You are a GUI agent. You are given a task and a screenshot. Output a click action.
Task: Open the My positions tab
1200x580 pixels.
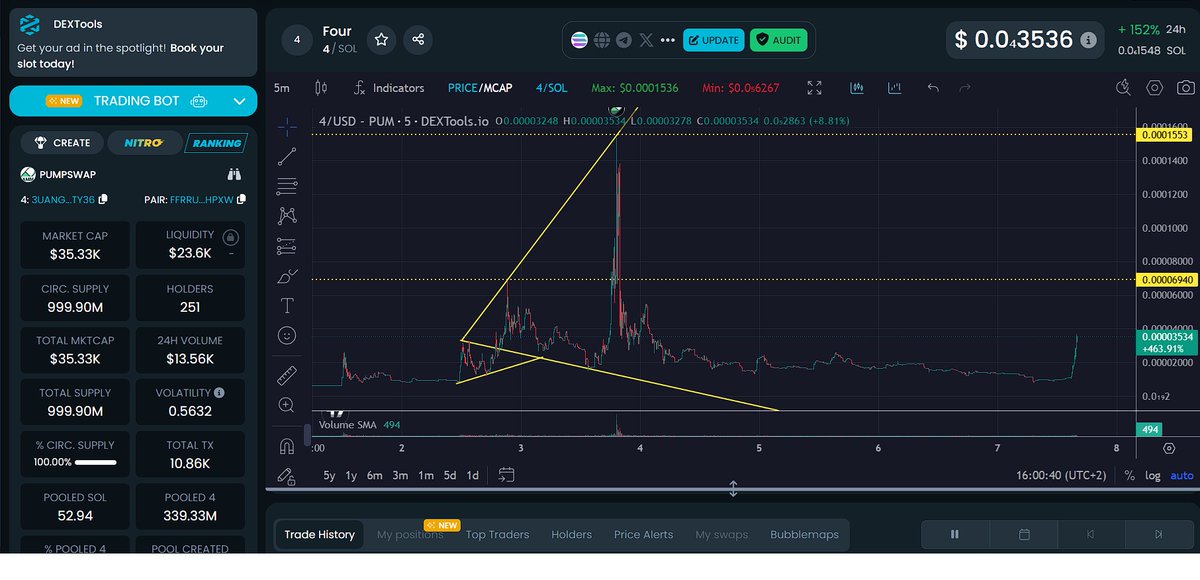point(410,535)
